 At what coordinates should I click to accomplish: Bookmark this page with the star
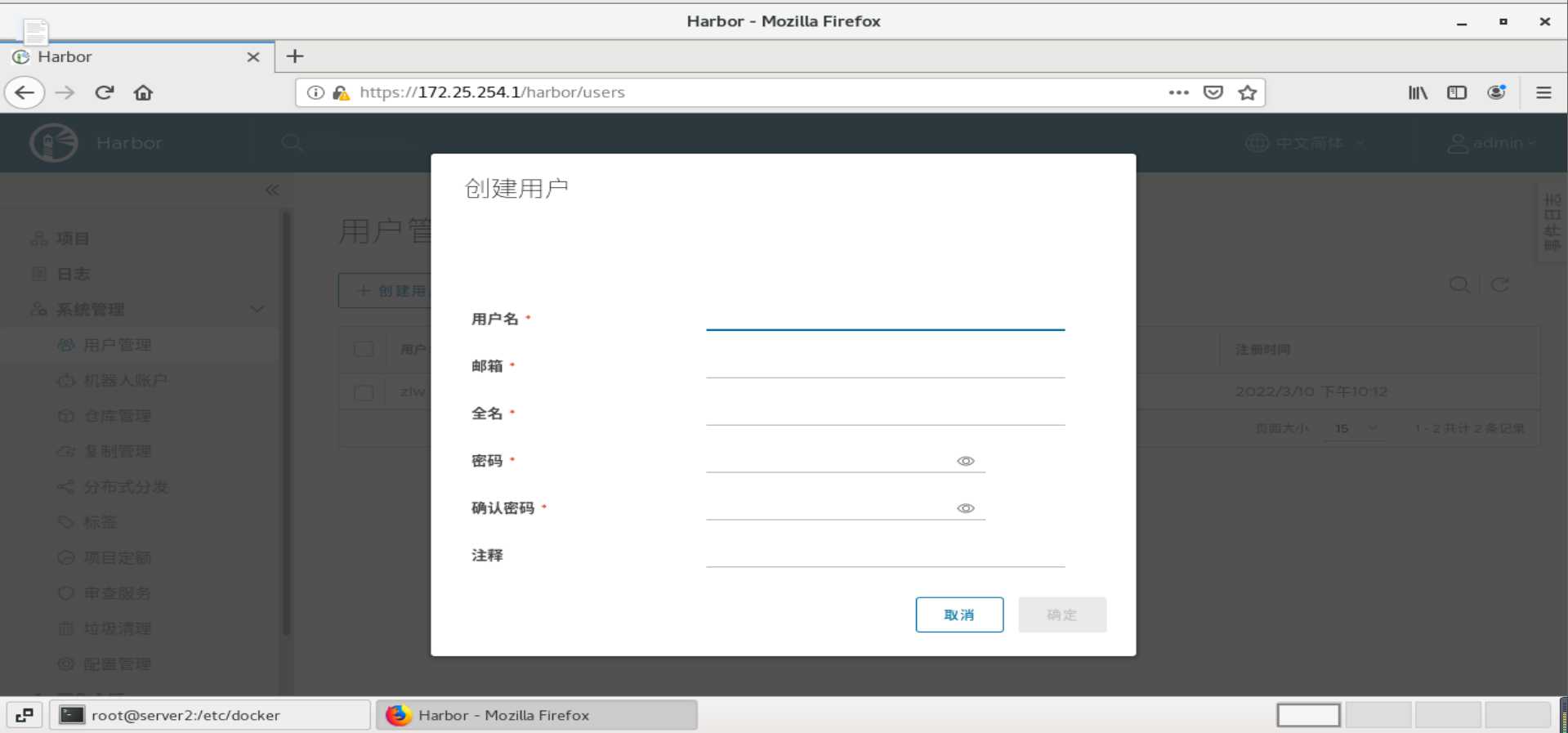coord(1247,92)
